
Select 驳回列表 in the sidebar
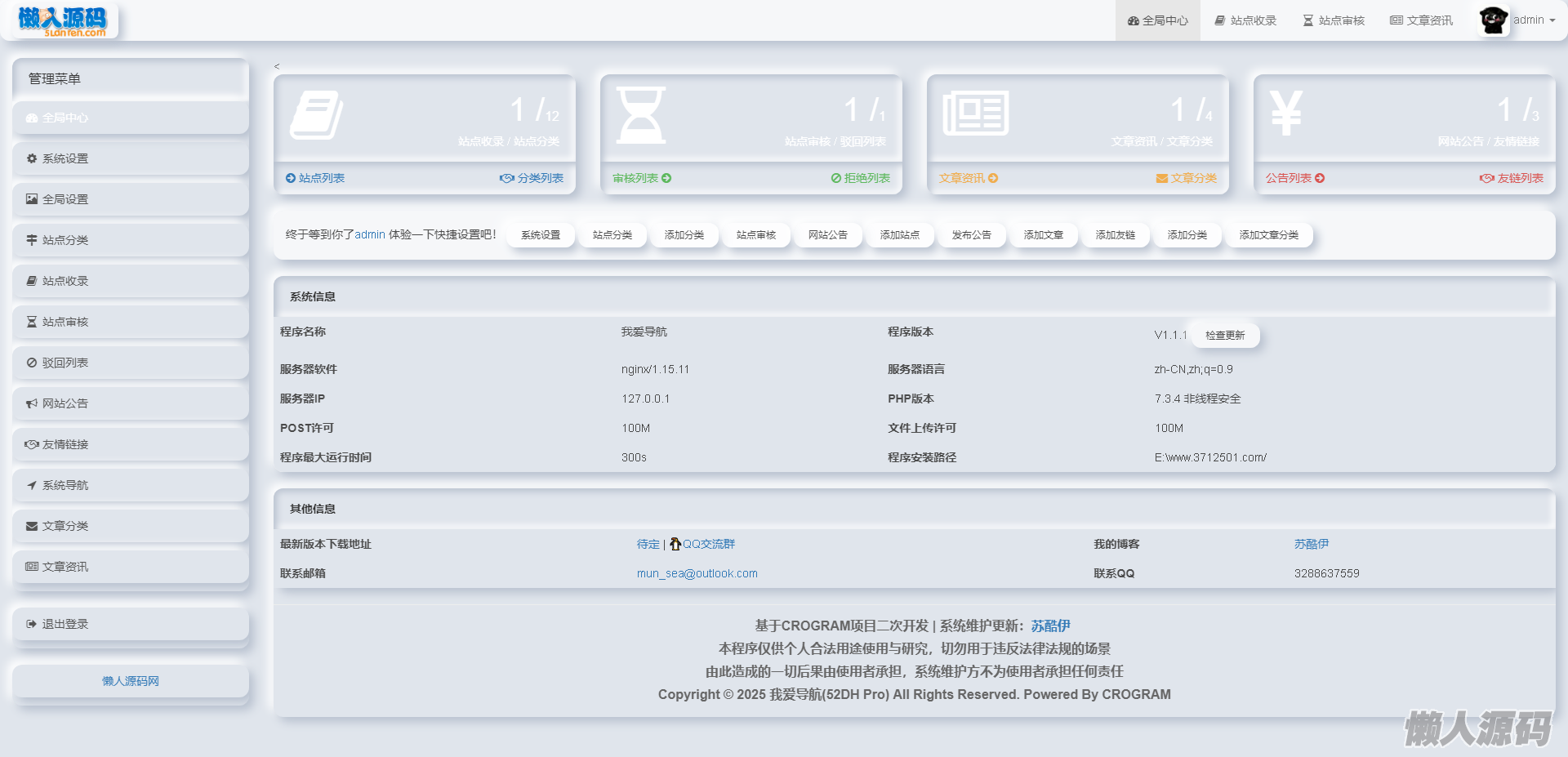(x=65, y=363)
